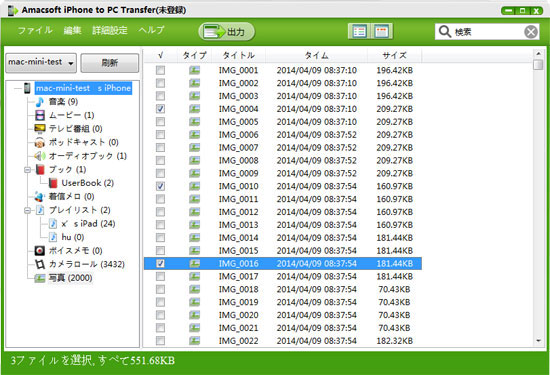This screenshot has height=375, width=550.
Task: Select the IMG_0012 title cell
Action: pyautogui.click(x=239, y=212)
